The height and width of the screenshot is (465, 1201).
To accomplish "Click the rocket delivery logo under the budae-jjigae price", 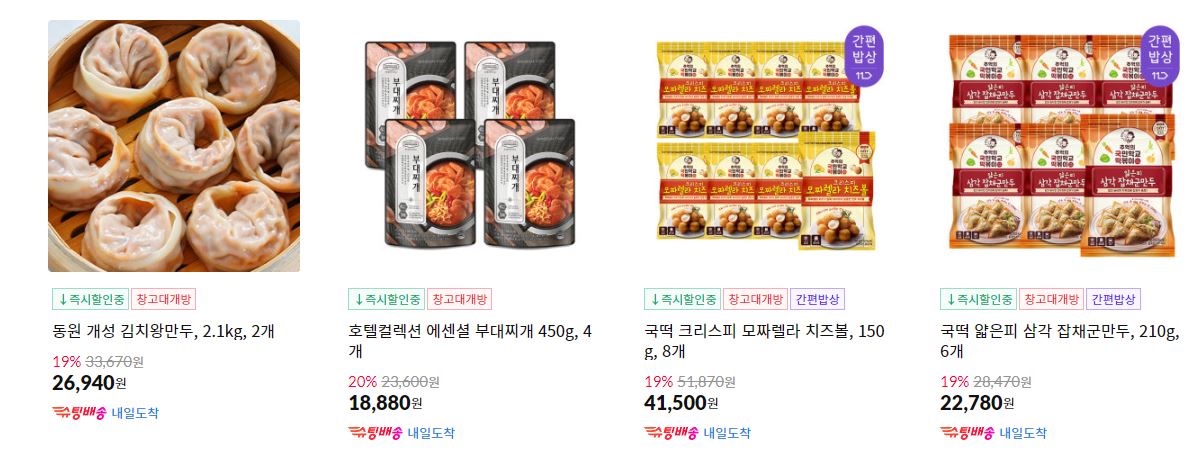I will tap(375, 433).
